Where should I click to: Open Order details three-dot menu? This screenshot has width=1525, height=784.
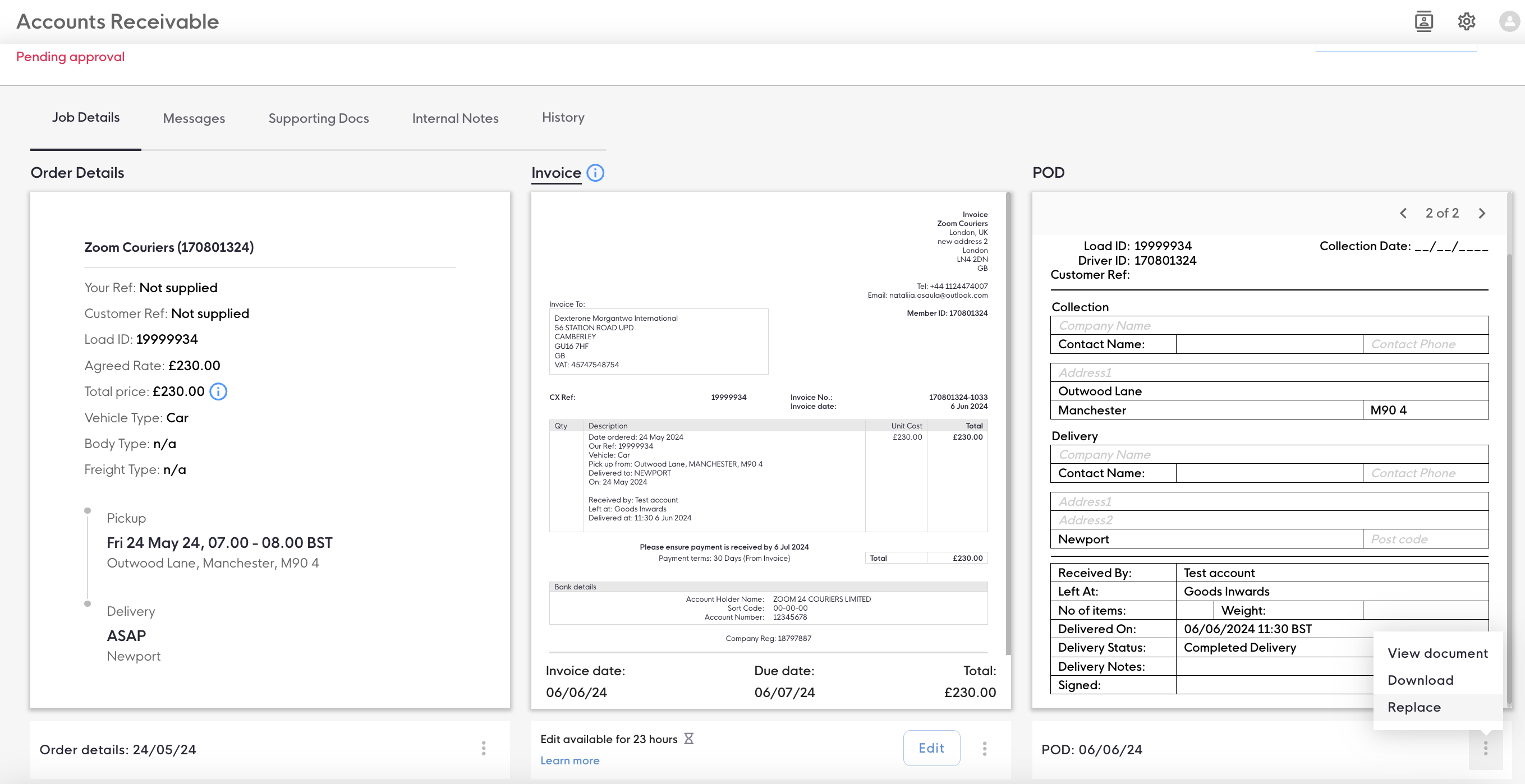pyautogui.click(x=484, y=749)
